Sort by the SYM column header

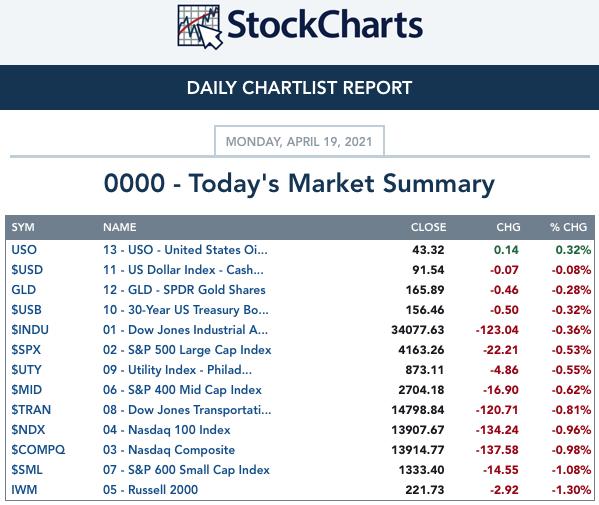[23, 227]
